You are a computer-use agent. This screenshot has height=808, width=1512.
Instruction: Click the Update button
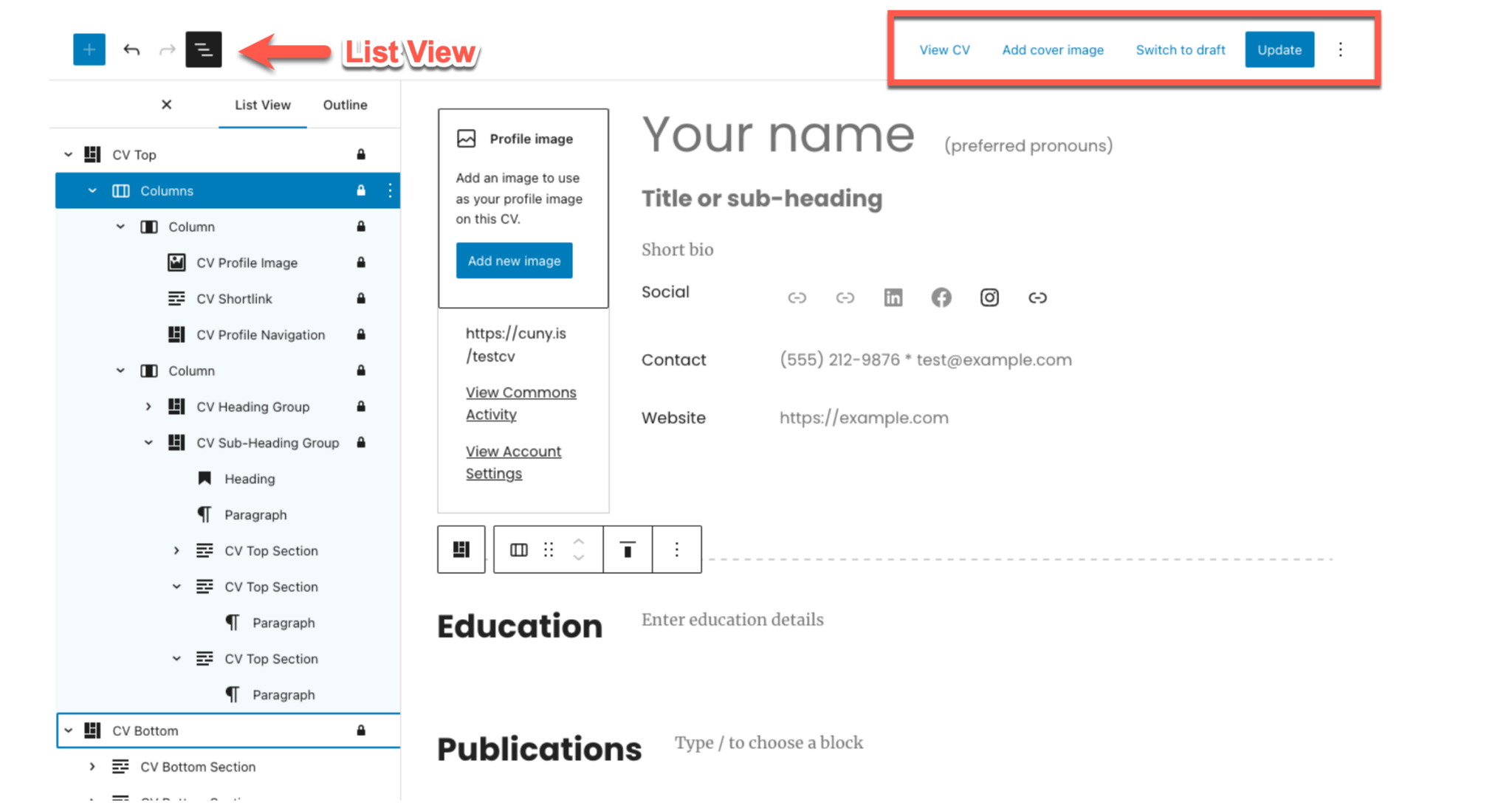click(x=1279, y=49)
